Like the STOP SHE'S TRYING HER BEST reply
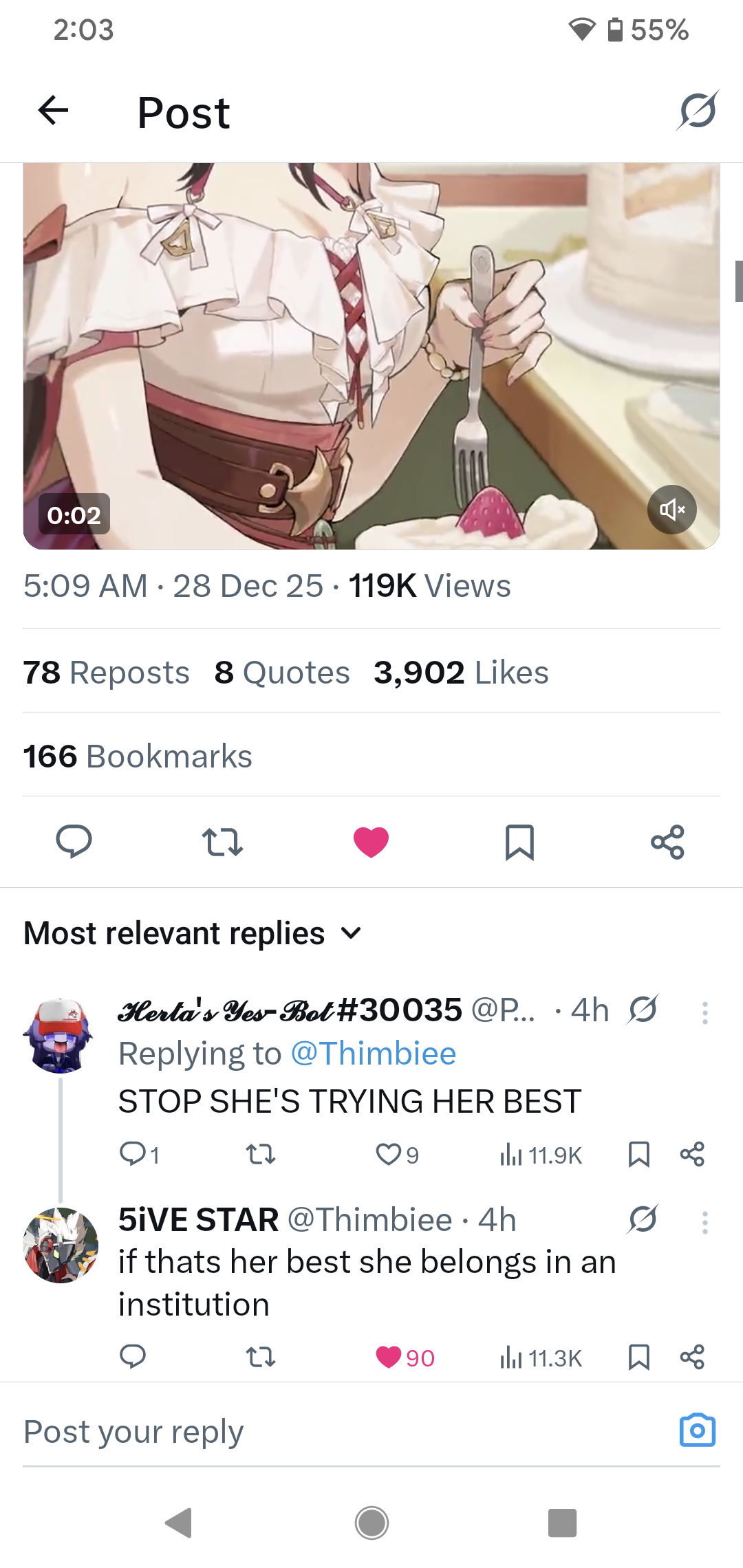The width and height of the screenshot is (743, 1568). click(389, 1154)
